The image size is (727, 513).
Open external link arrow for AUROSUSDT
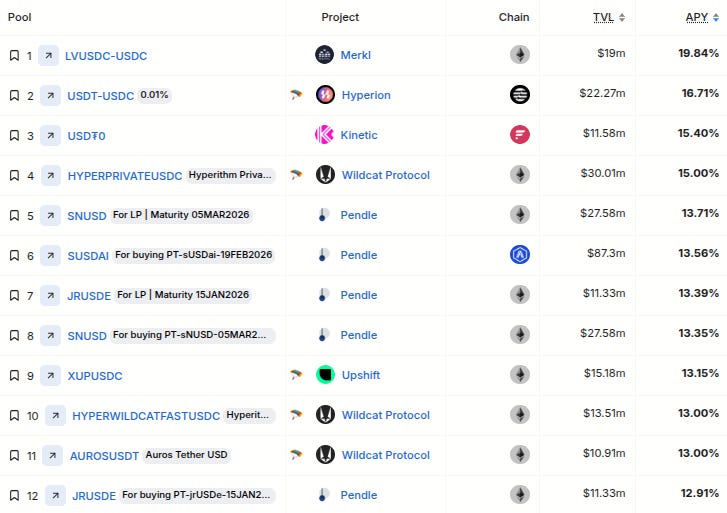[52, 455]
